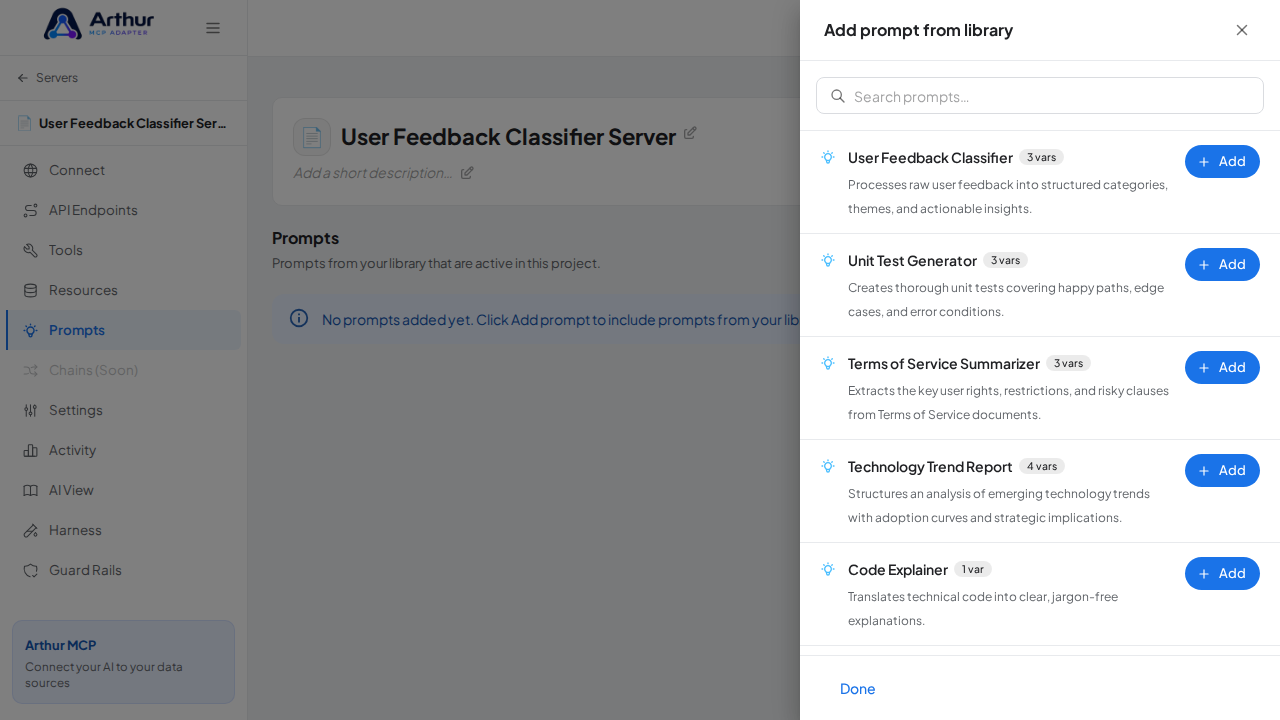Image resolution: width=1280 pixels, height=720 pixels.
Task: Click the lightbulb icon for Code Explainer
Action: (828, 569)
